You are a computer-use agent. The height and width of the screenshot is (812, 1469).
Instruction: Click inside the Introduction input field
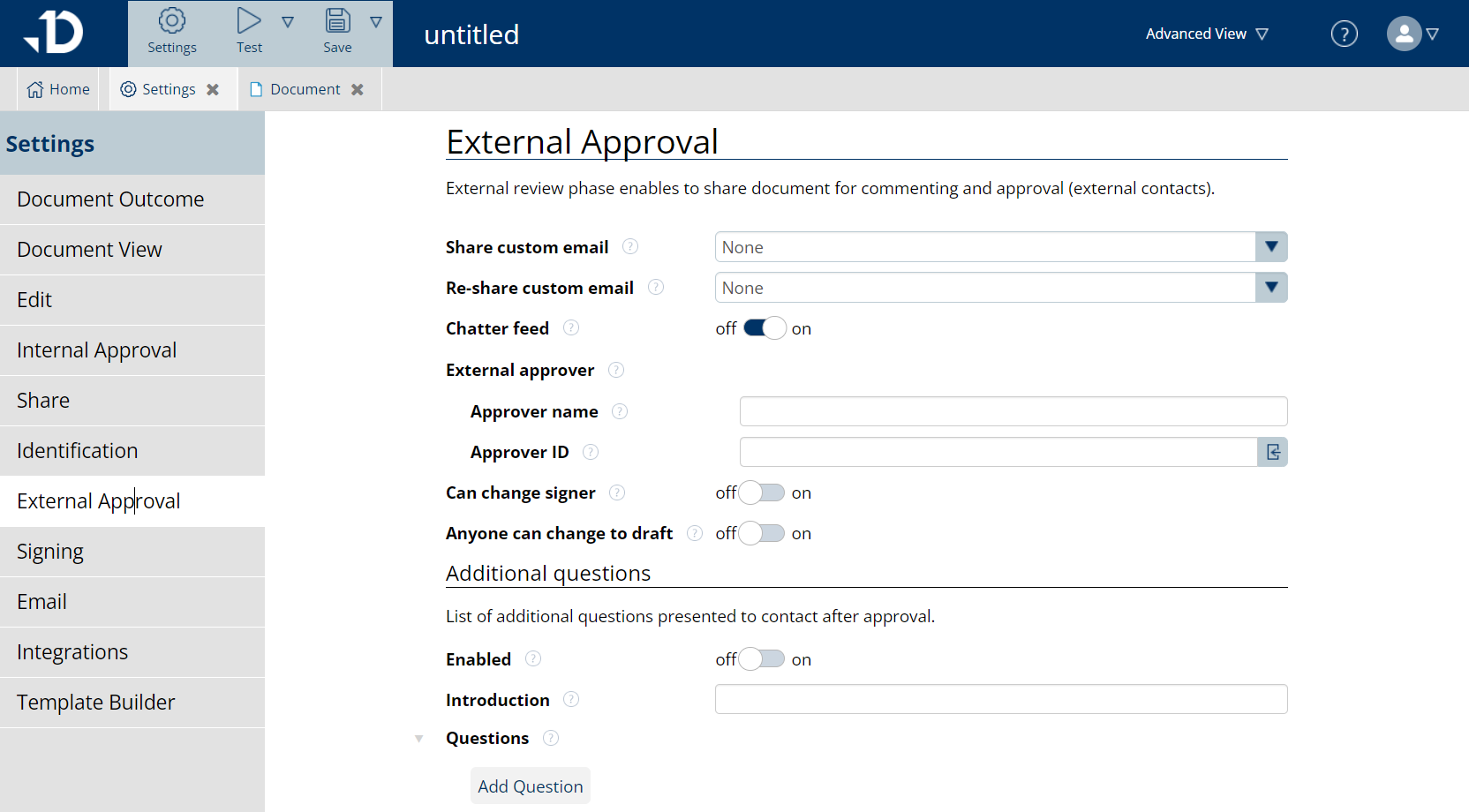[1000, 699]
